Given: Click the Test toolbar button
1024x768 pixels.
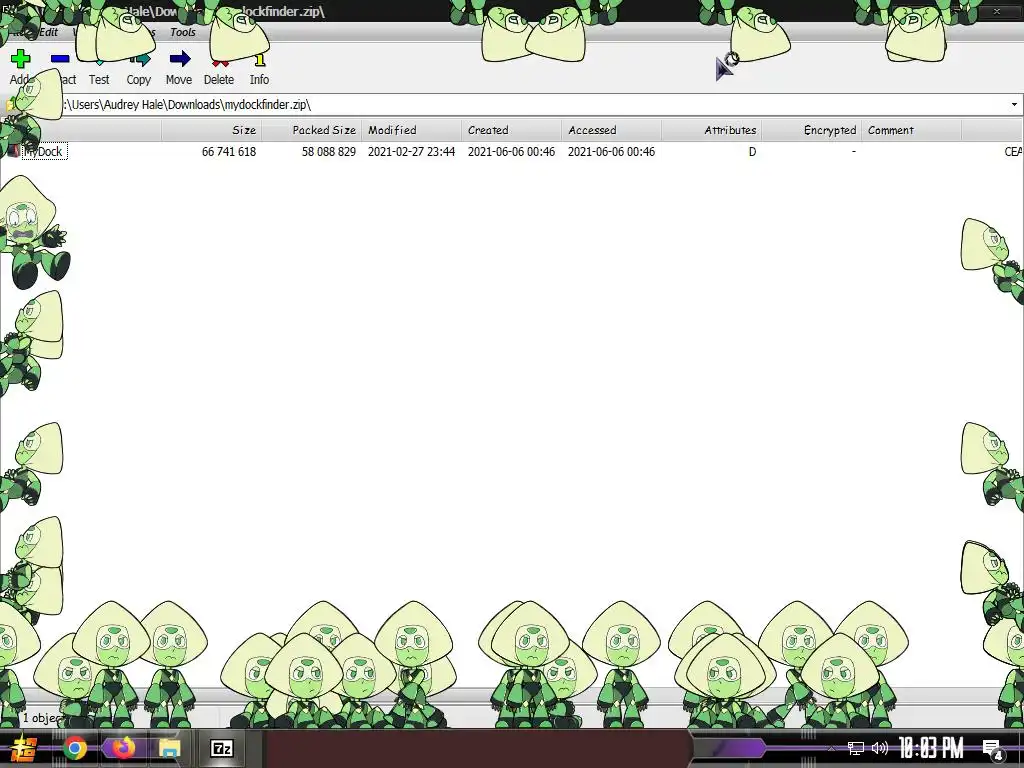Looking at the screenshot, I should [x=99, y=69].
